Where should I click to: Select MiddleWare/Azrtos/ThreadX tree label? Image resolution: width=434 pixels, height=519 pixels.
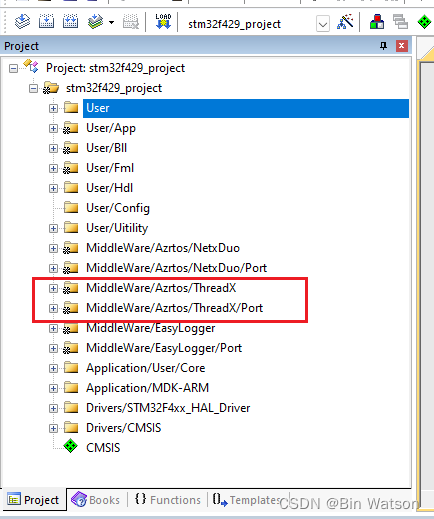(161, 288)
